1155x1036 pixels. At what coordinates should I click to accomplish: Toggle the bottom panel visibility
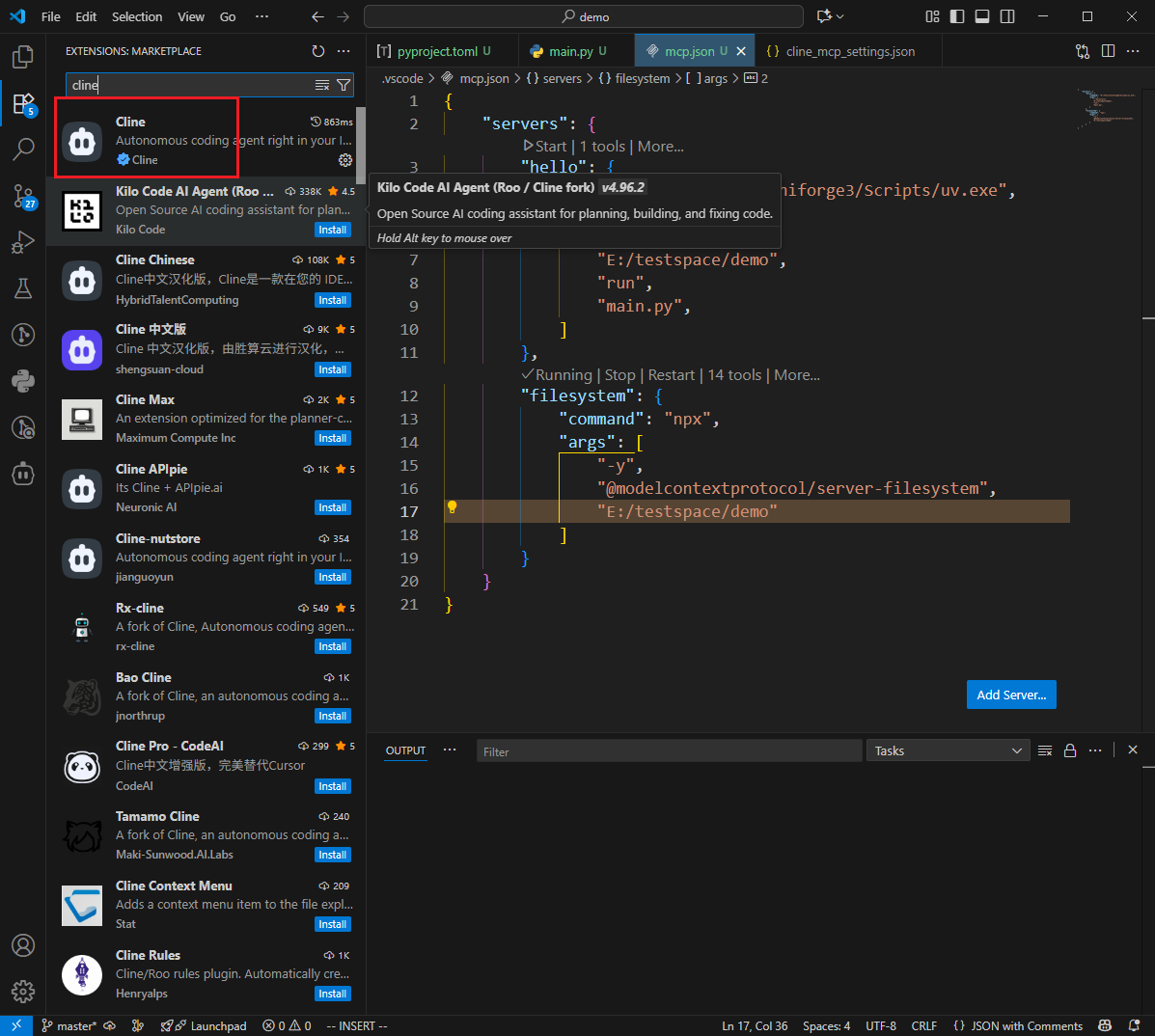coord(982,16)
